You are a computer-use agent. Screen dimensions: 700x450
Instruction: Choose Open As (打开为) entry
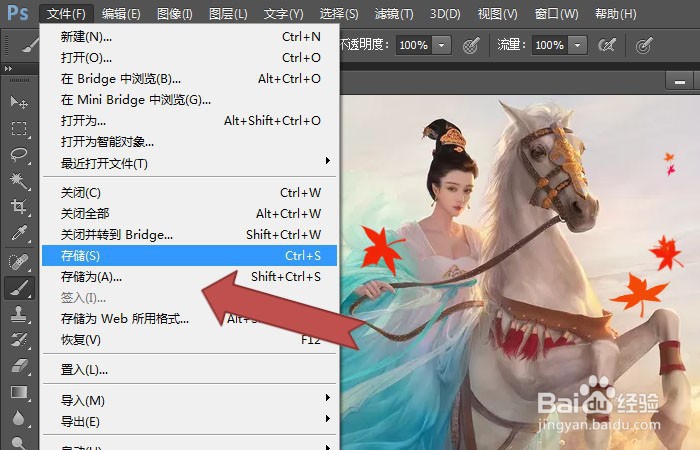[190, 121]
